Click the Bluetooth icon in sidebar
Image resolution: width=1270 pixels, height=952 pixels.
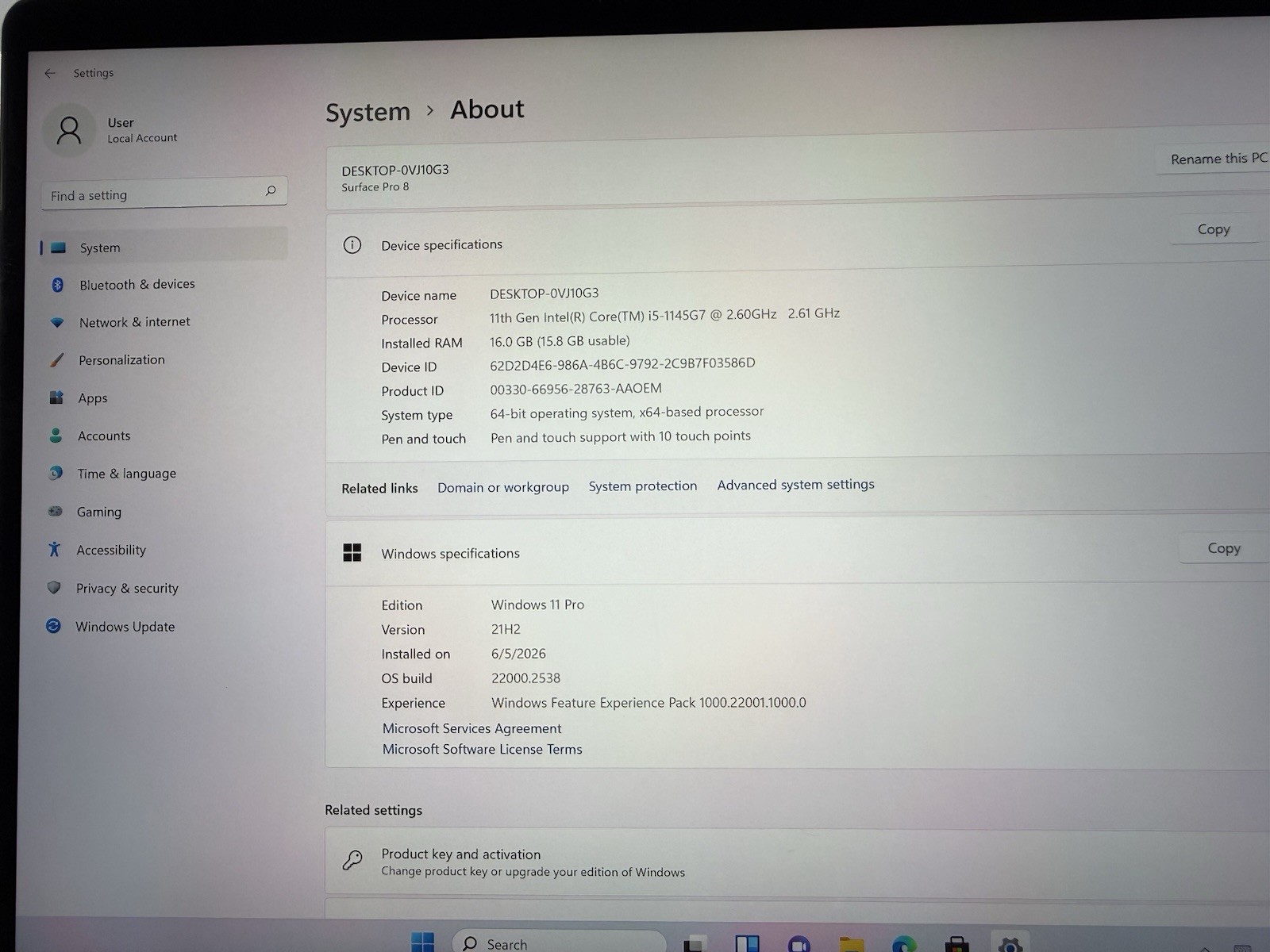coord(57,285)
